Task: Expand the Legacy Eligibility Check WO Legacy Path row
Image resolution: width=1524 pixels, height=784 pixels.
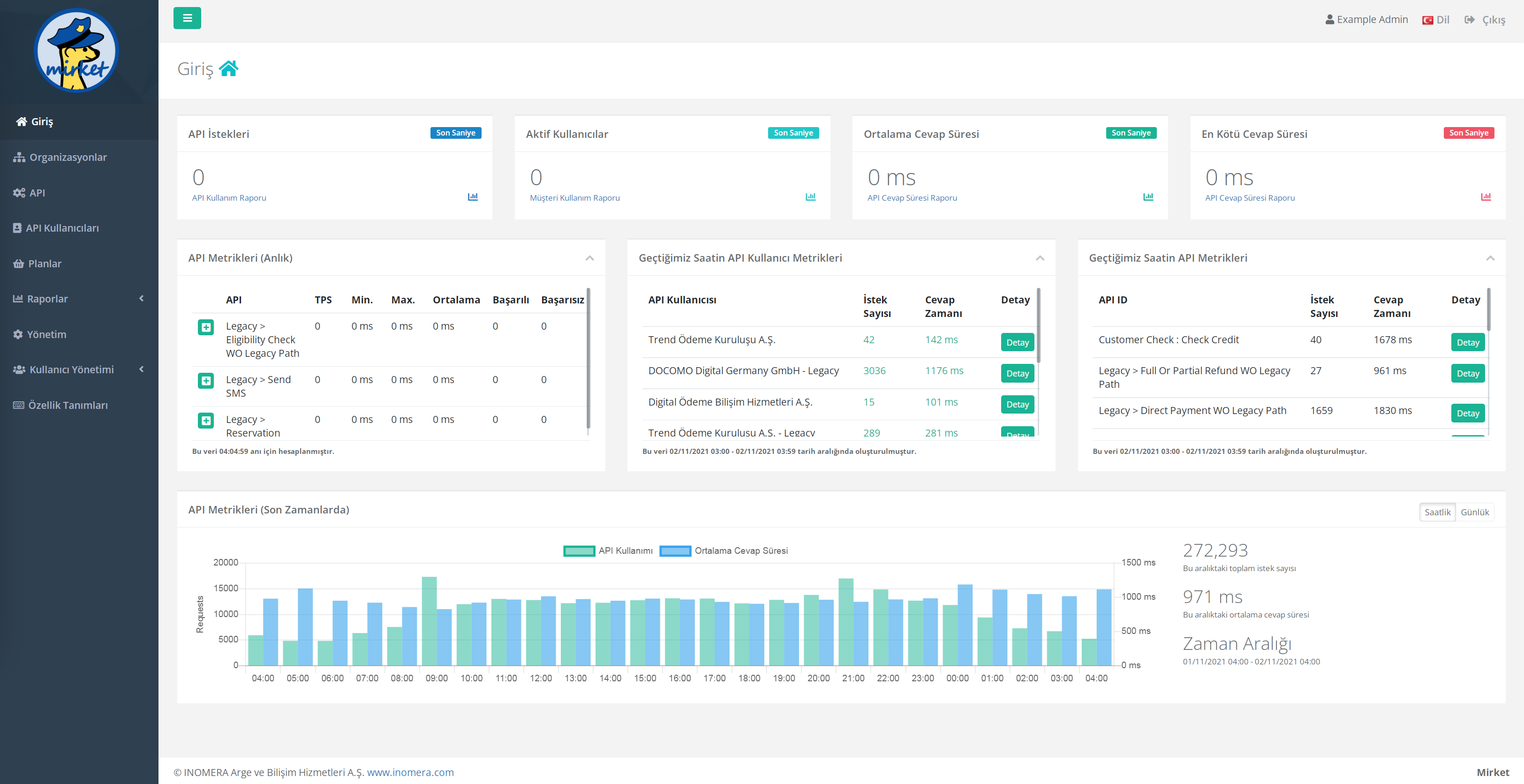Action: click(x=206, y=327)
